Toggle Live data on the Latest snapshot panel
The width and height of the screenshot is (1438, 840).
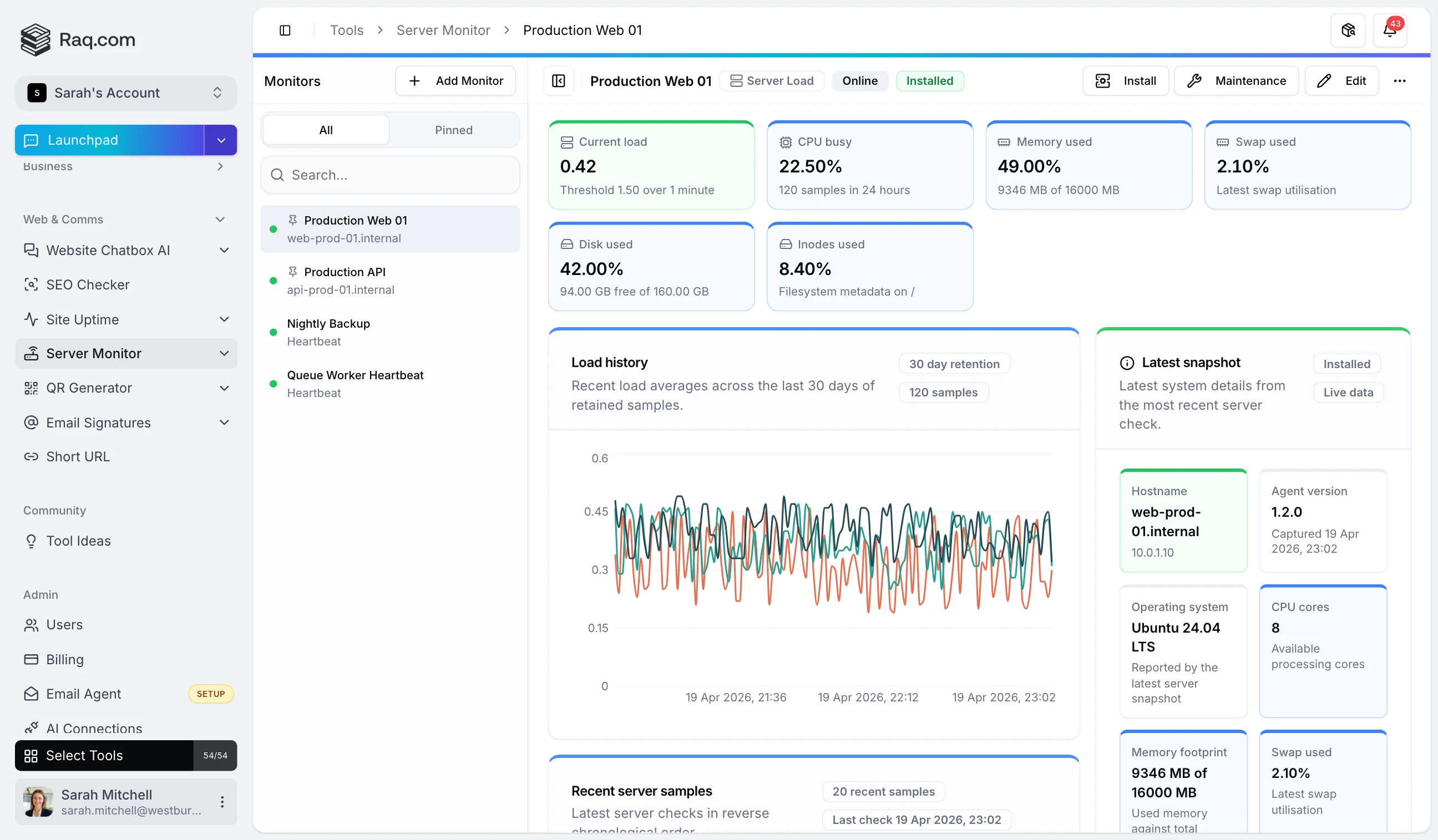point(1347,393)
